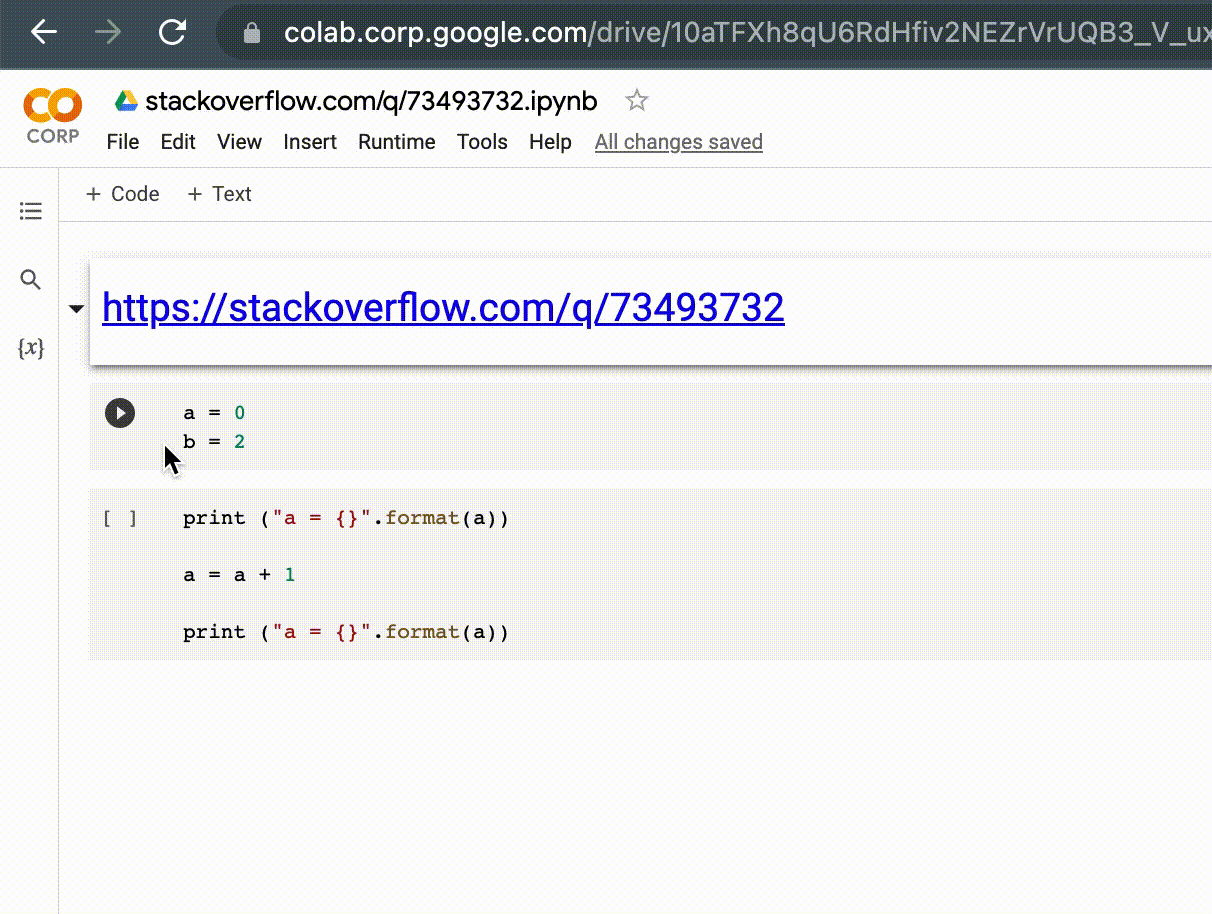Open the File menu
Viewport: 1212px width, 914px height.
[x=123, y=142]
